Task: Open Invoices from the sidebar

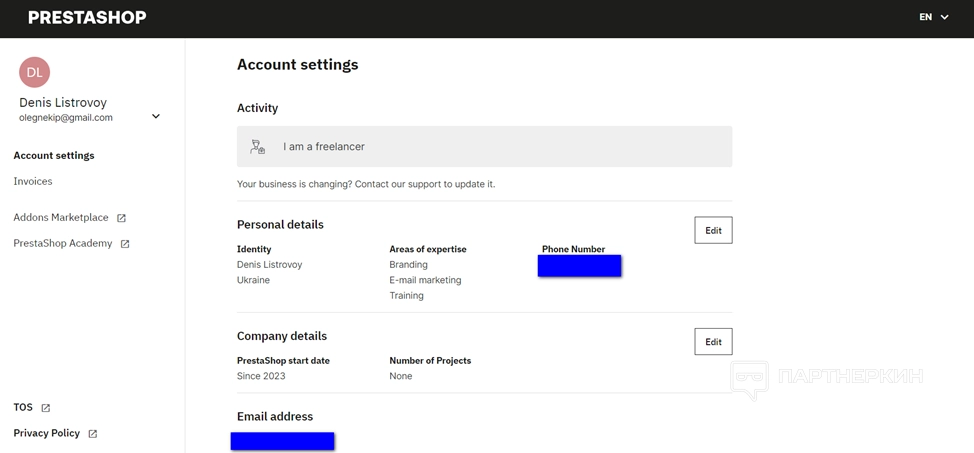Action: coord(33,182)
